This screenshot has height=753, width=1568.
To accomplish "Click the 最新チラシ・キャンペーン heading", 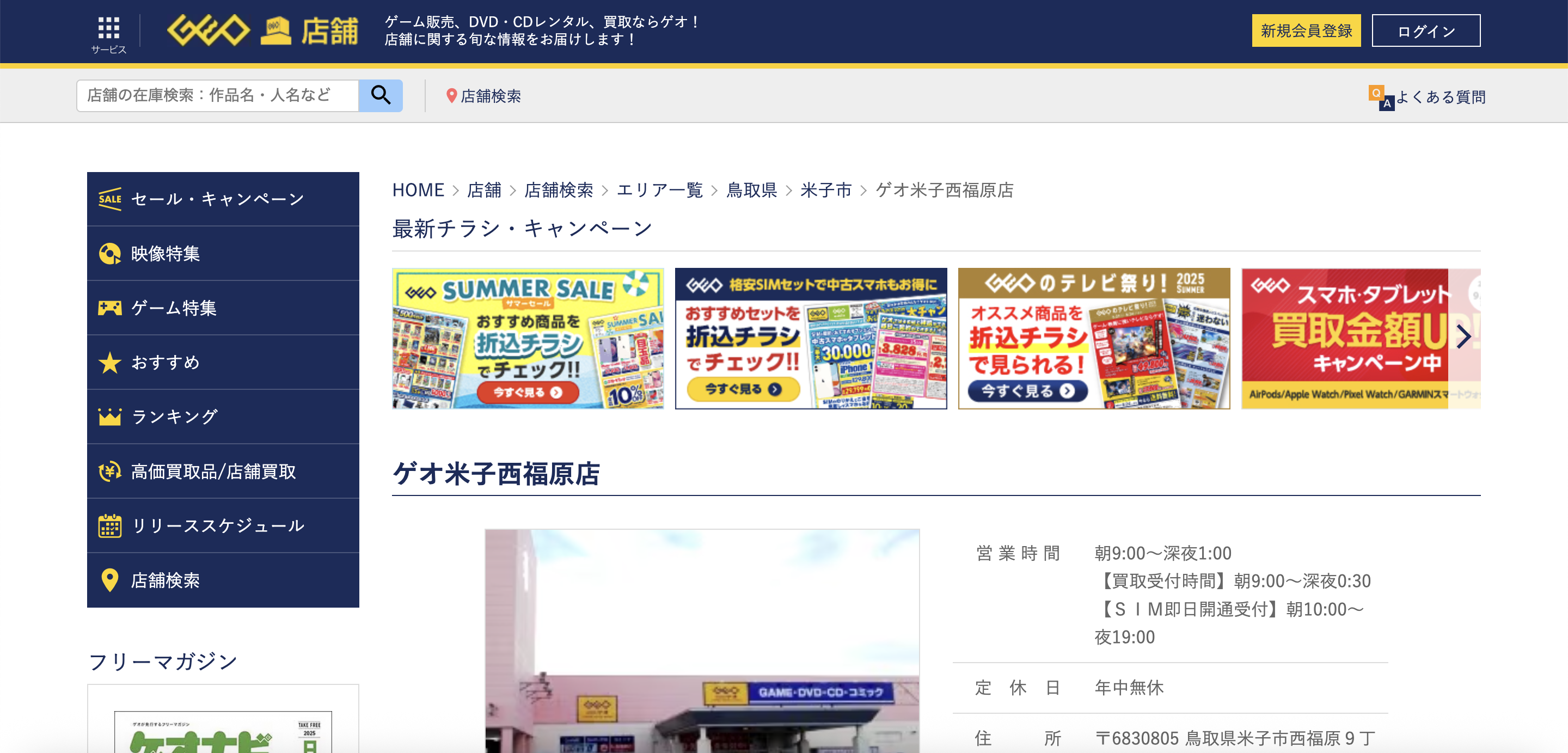I will click(x=522, y=228).
